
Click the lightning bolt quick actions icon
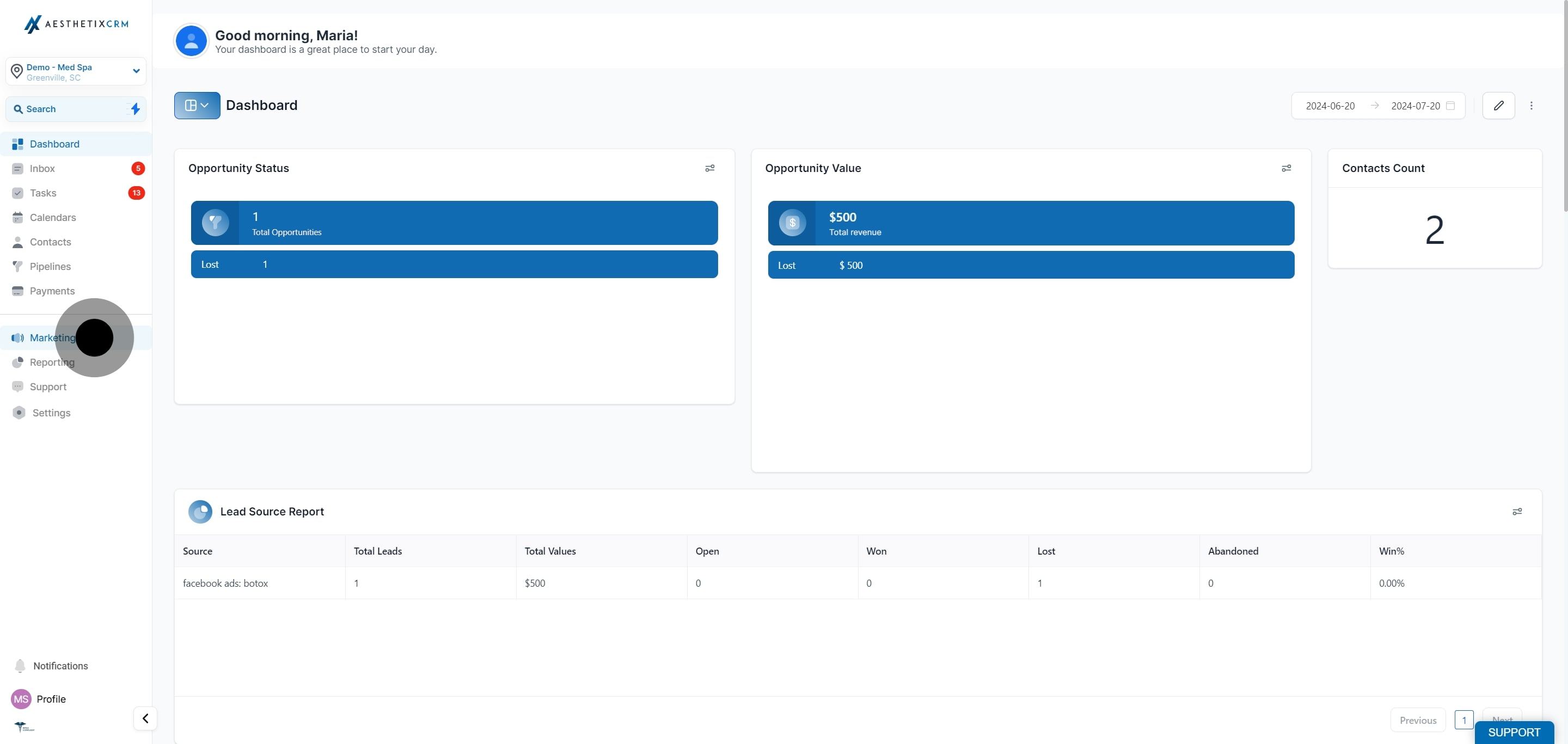point(135,109)
